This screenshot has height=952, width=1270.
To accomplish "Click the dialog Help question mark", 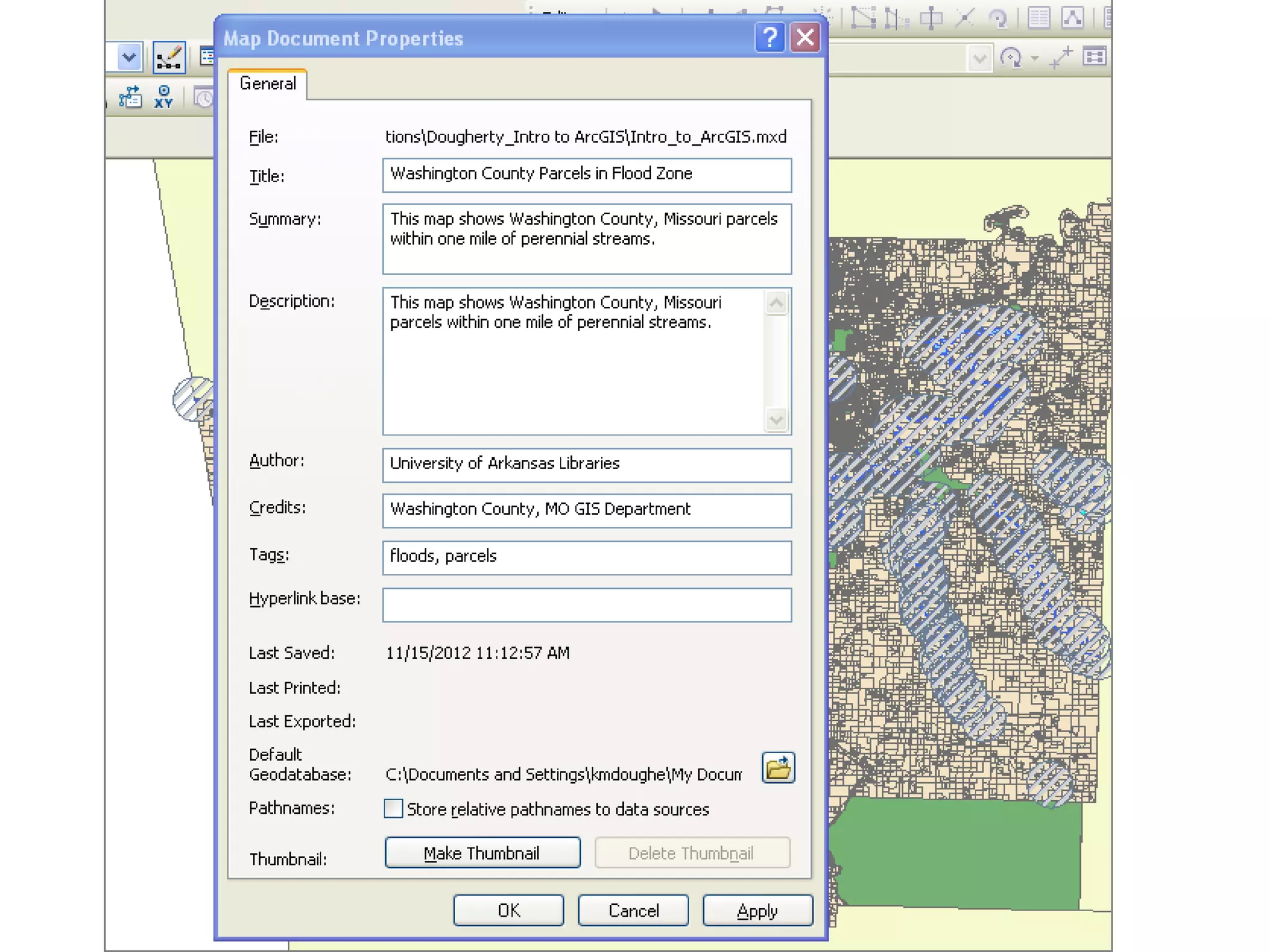I will (x=770, y=38).
